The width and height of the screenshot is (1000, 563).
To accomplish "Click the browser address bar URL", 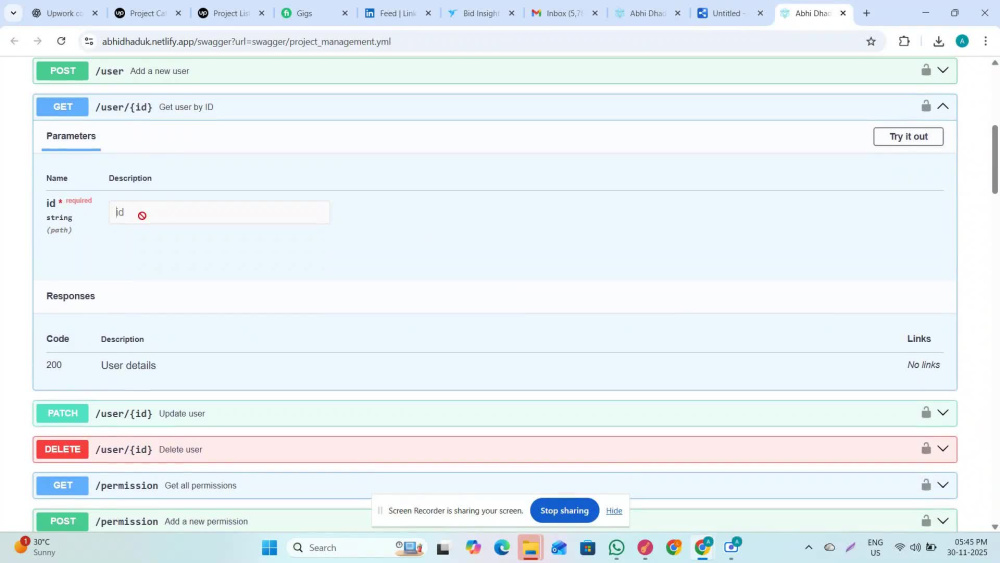I will pos(246,41).
